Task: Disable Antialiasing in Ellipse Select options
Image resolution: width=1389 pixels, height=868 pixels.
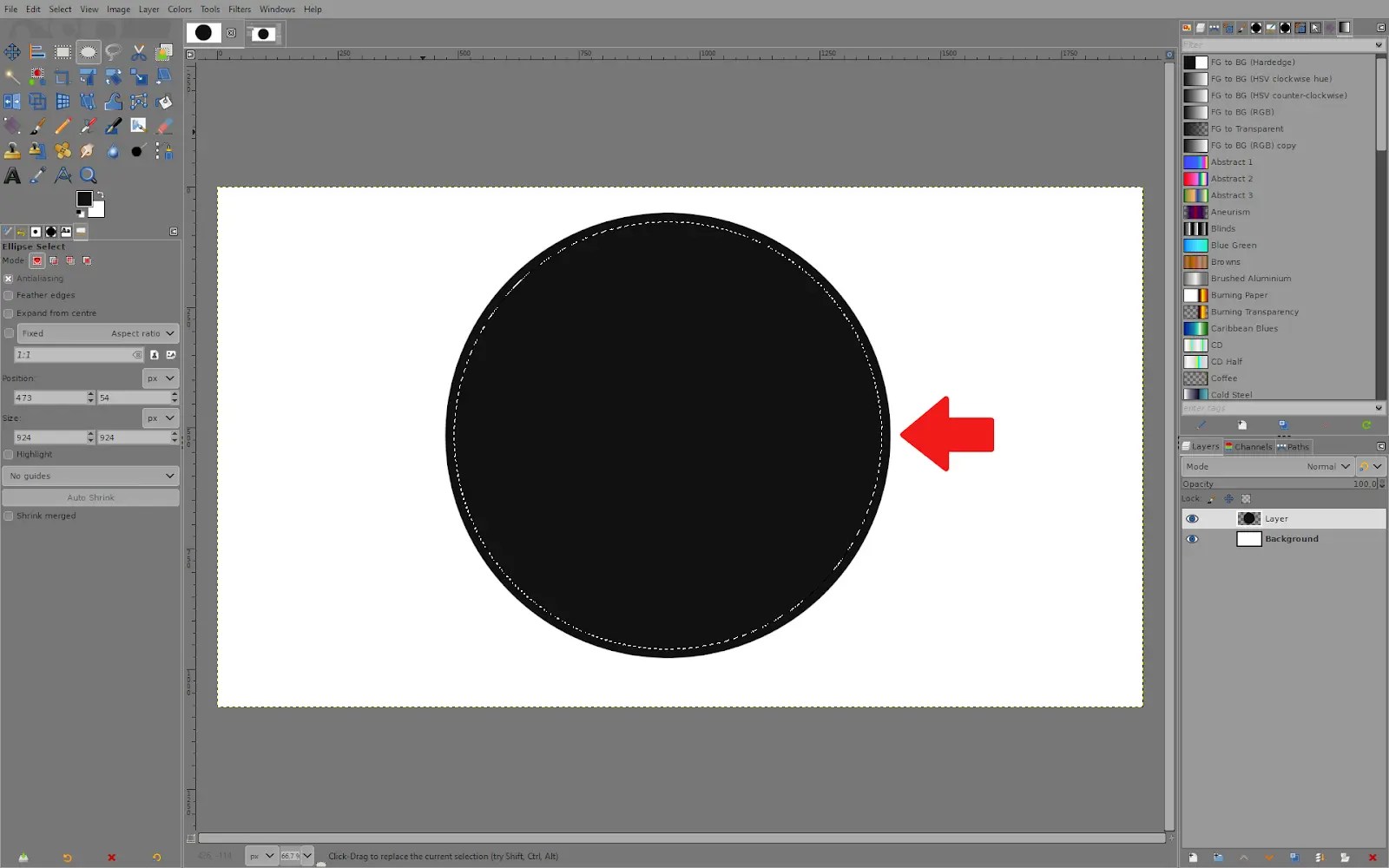Action: tap(8, 279)
